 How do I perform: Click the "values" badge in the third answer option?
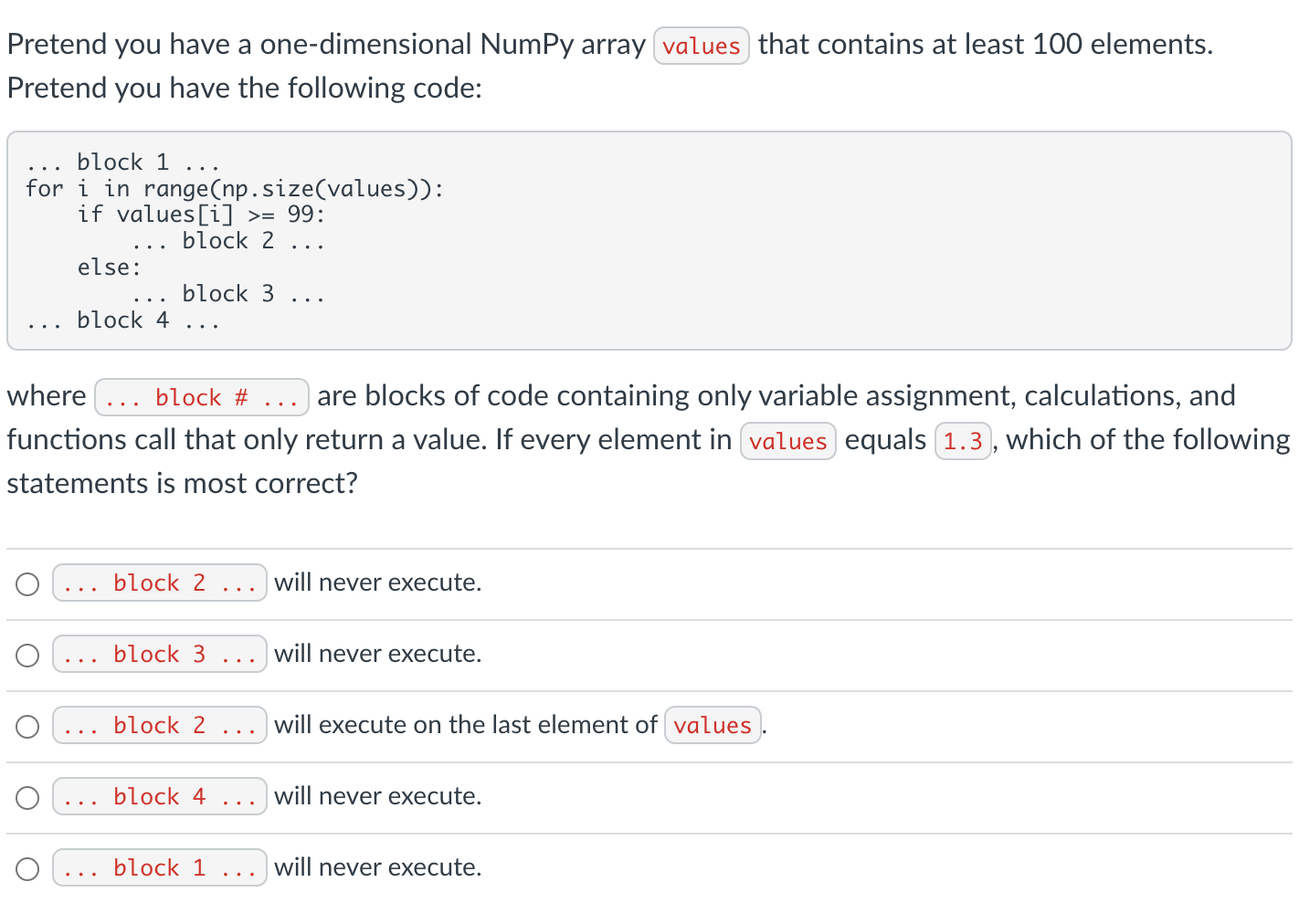712,725
